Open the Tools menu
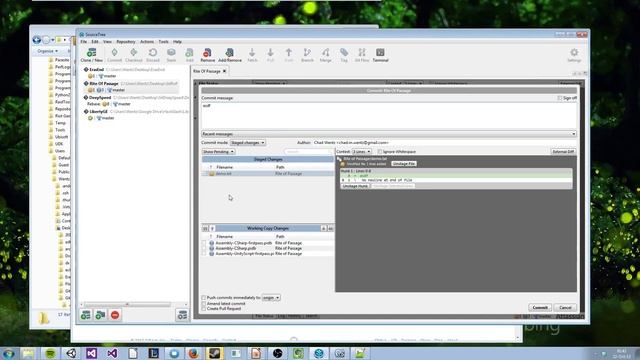 [x=163, y=42]
